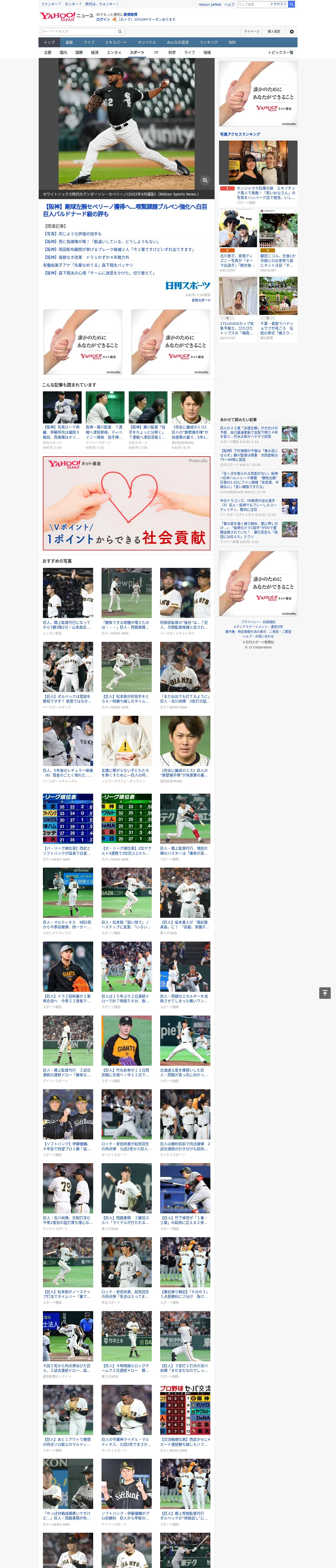
Task: Open the マイページ button
Action: click(252, 32)
